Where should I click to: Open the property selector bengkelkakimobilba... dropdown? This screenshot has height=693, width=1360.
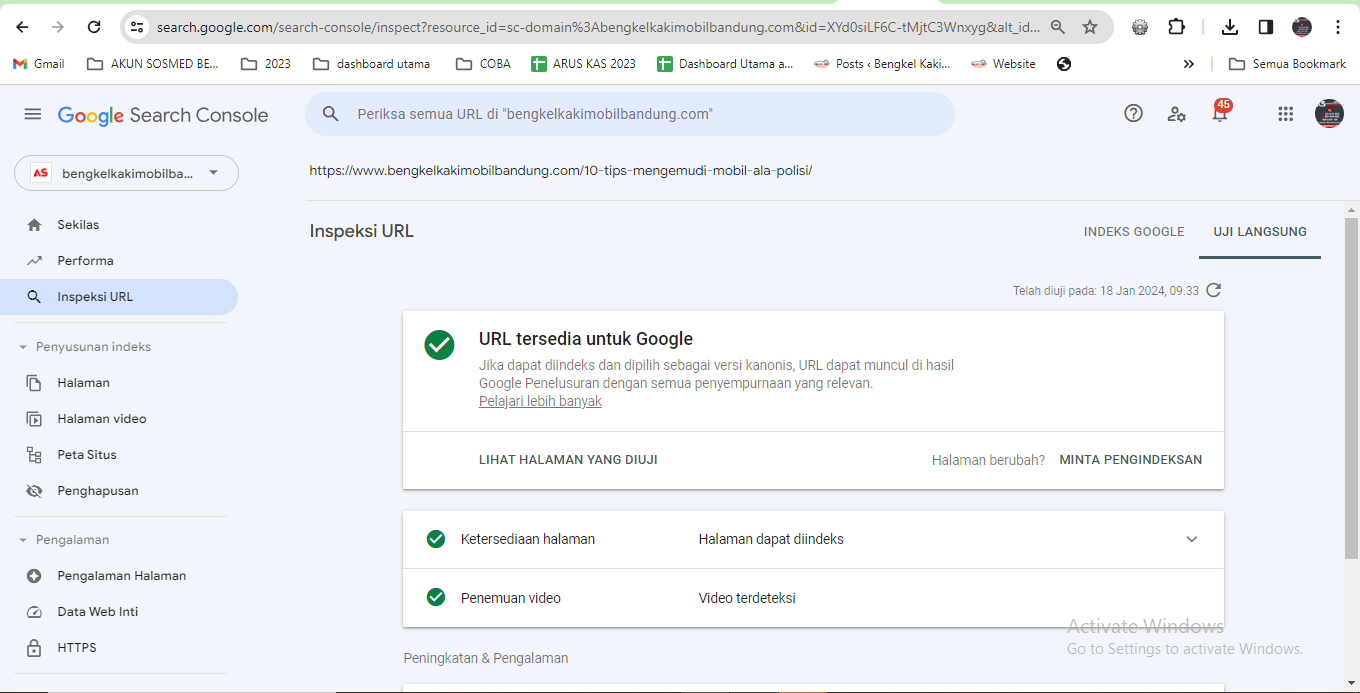coord(126,173)
